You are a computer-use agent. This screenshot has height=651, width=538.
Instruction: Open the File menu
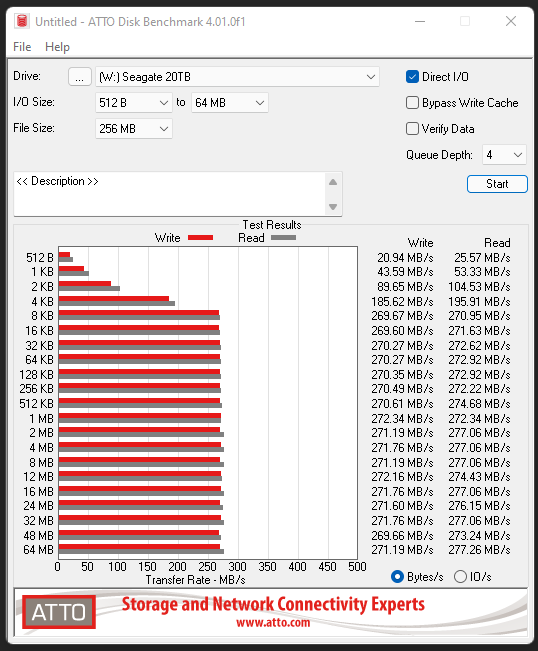coord(22,47)
